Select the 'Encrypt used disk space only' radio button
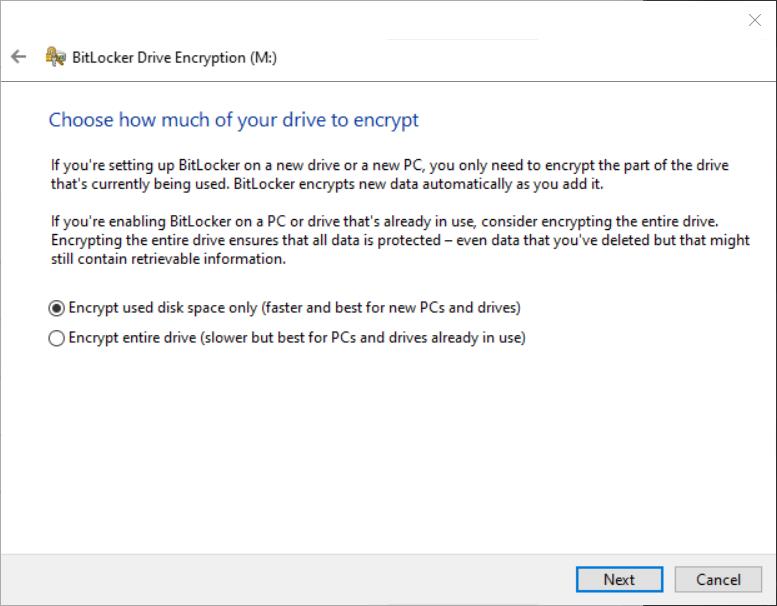Image resolution: width=777 pixels, height=606 pixels. pyautogui.click(x=57, y=308)
